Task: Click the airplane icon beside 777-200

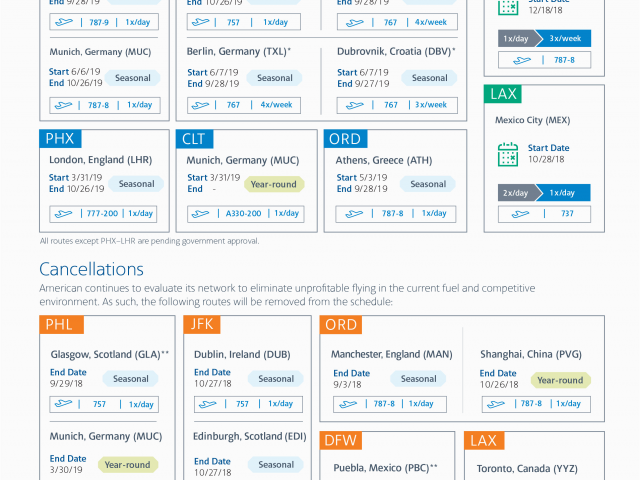Action: pyautogui.click(x=63, y=214)
